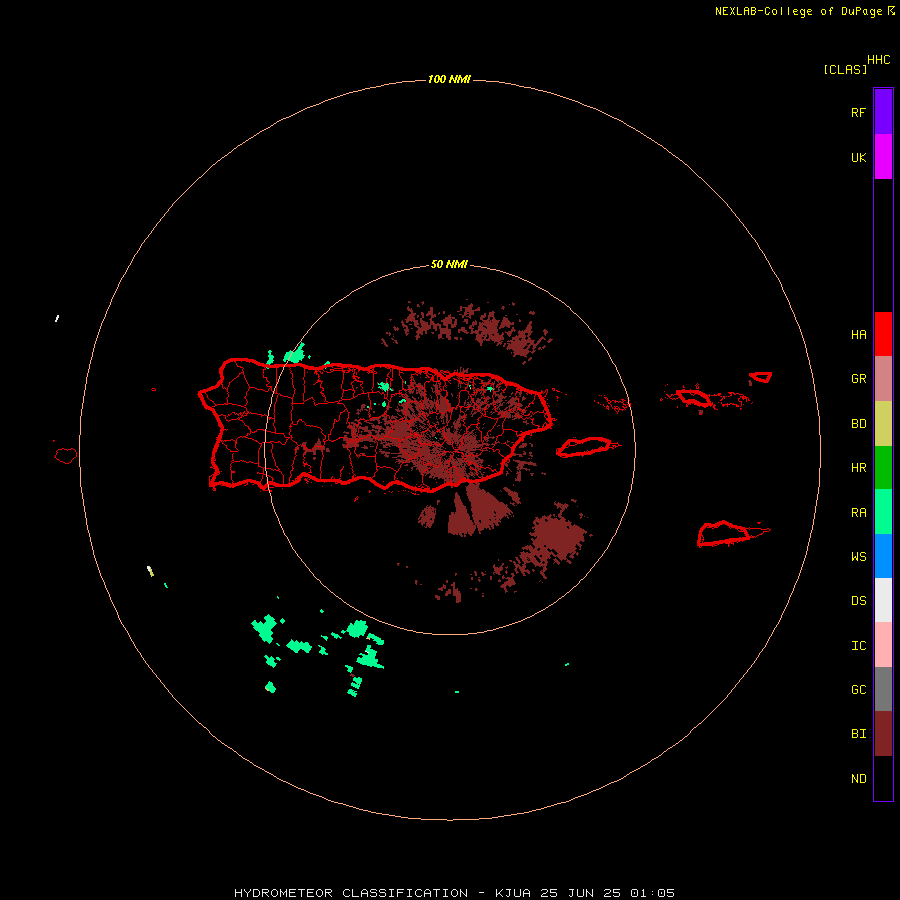Click the GR pink-brown legend swatch
This screenshot has width=900, height=900.
pos(883,379)
